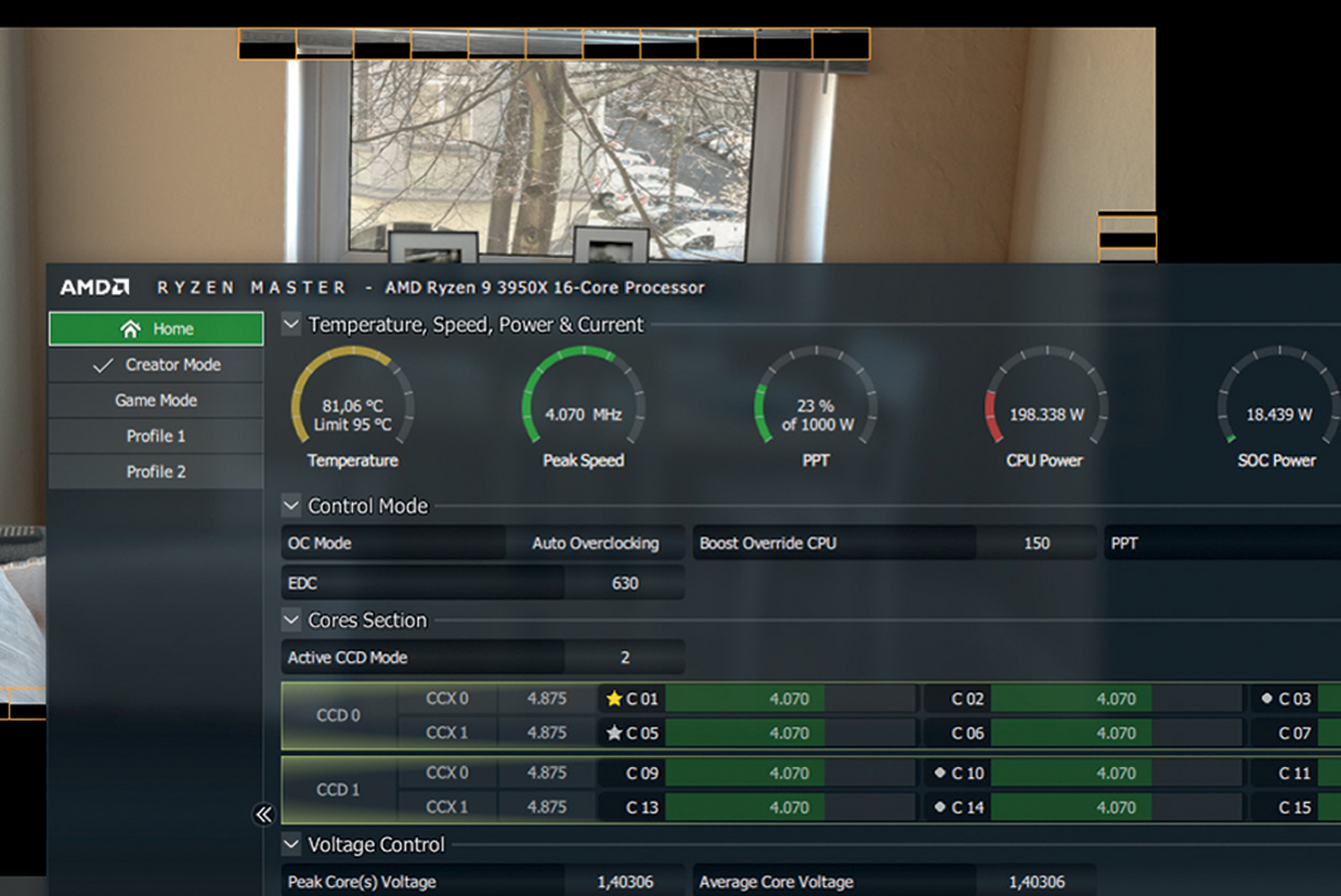Click the Boost Override CPU value 150
Viewport: 1341px width, 896px height.
coord(1036,543)
